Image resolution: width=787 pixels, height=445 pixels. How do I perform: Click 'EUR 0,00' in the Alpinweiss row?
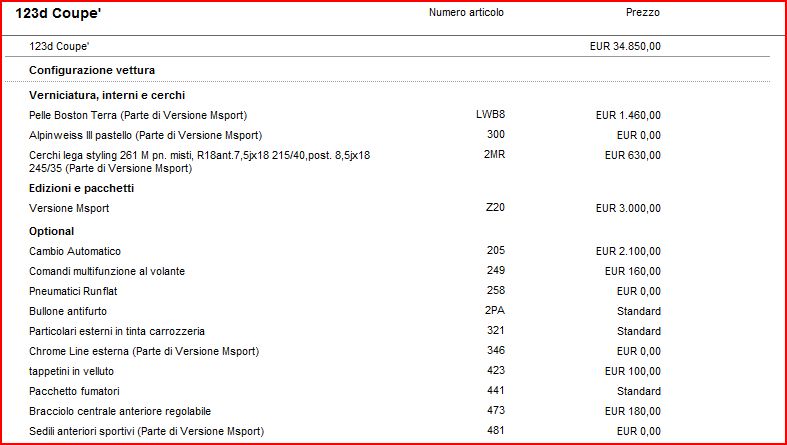click(x=639, y=135)
